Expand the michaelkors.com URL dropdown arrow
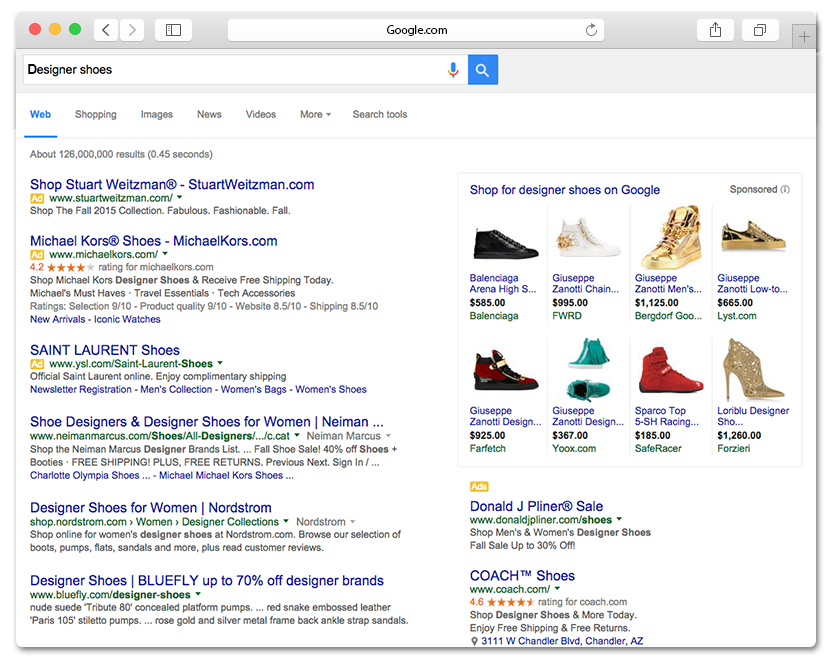Screen dimensions: 840x664 point(165,254)
